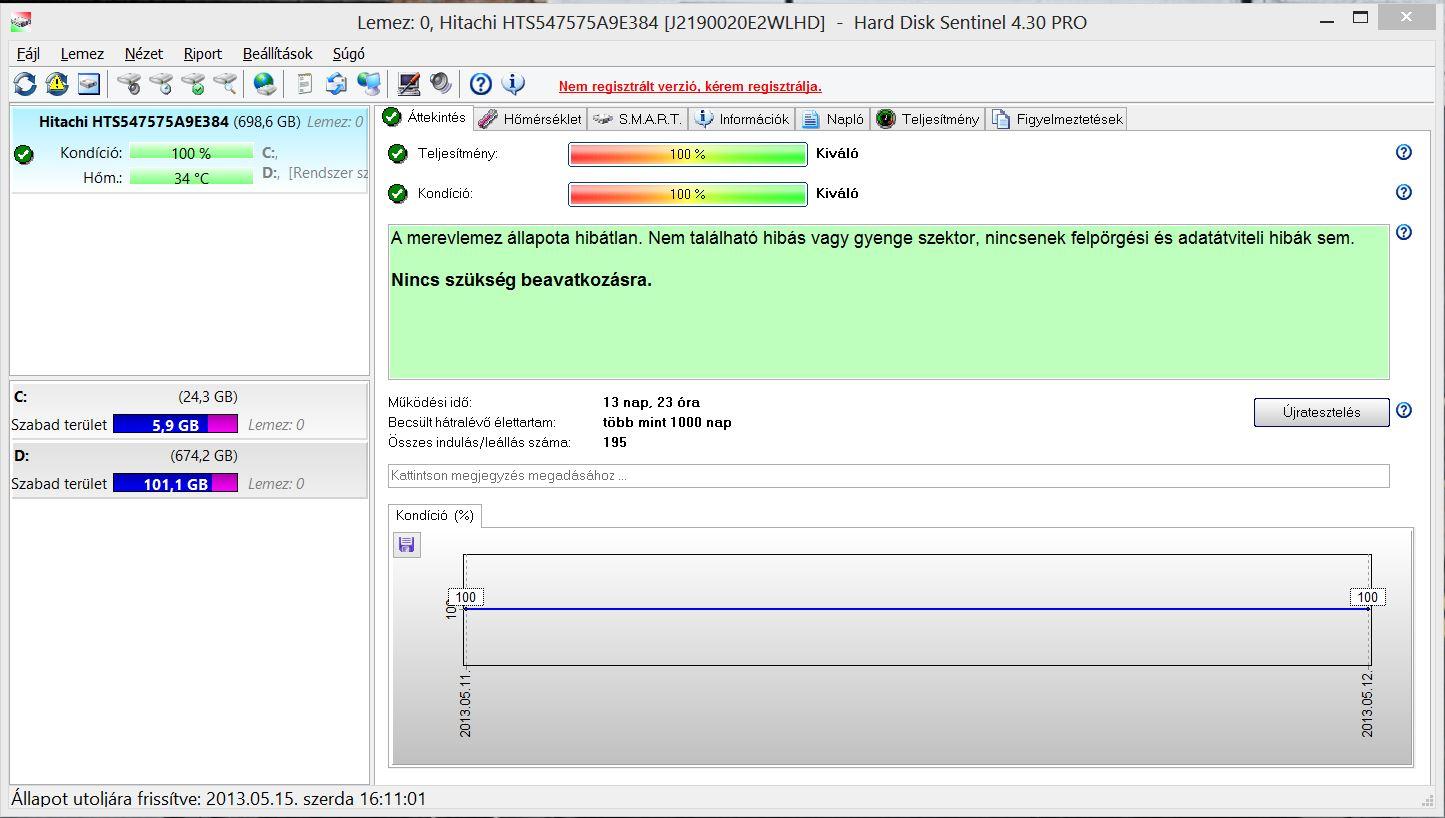This screenshot has width=1445, height=818.
Task: Click the Teljesítmény 100 % gradient bar
Action: coord(688,154)
